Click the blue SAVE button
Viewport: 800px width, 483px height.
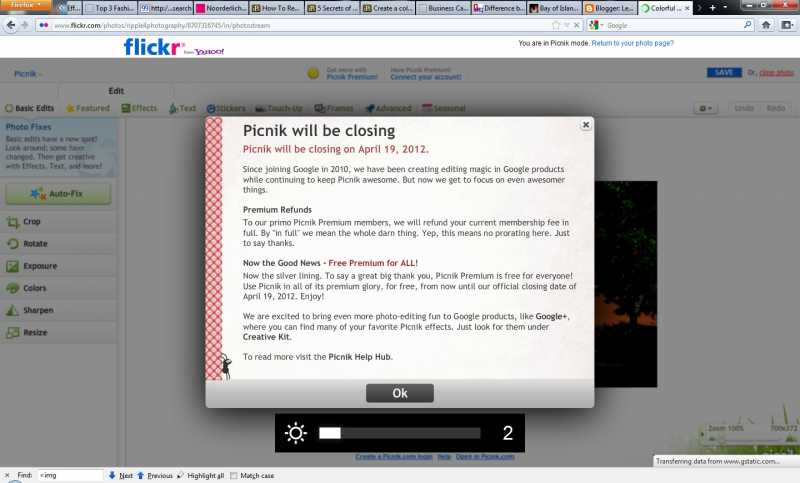coord(724,72)
